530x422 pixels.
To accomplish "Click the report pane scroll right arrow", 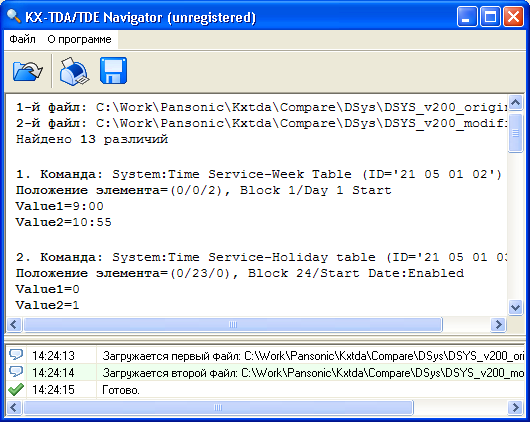I will tap(498, 325).
